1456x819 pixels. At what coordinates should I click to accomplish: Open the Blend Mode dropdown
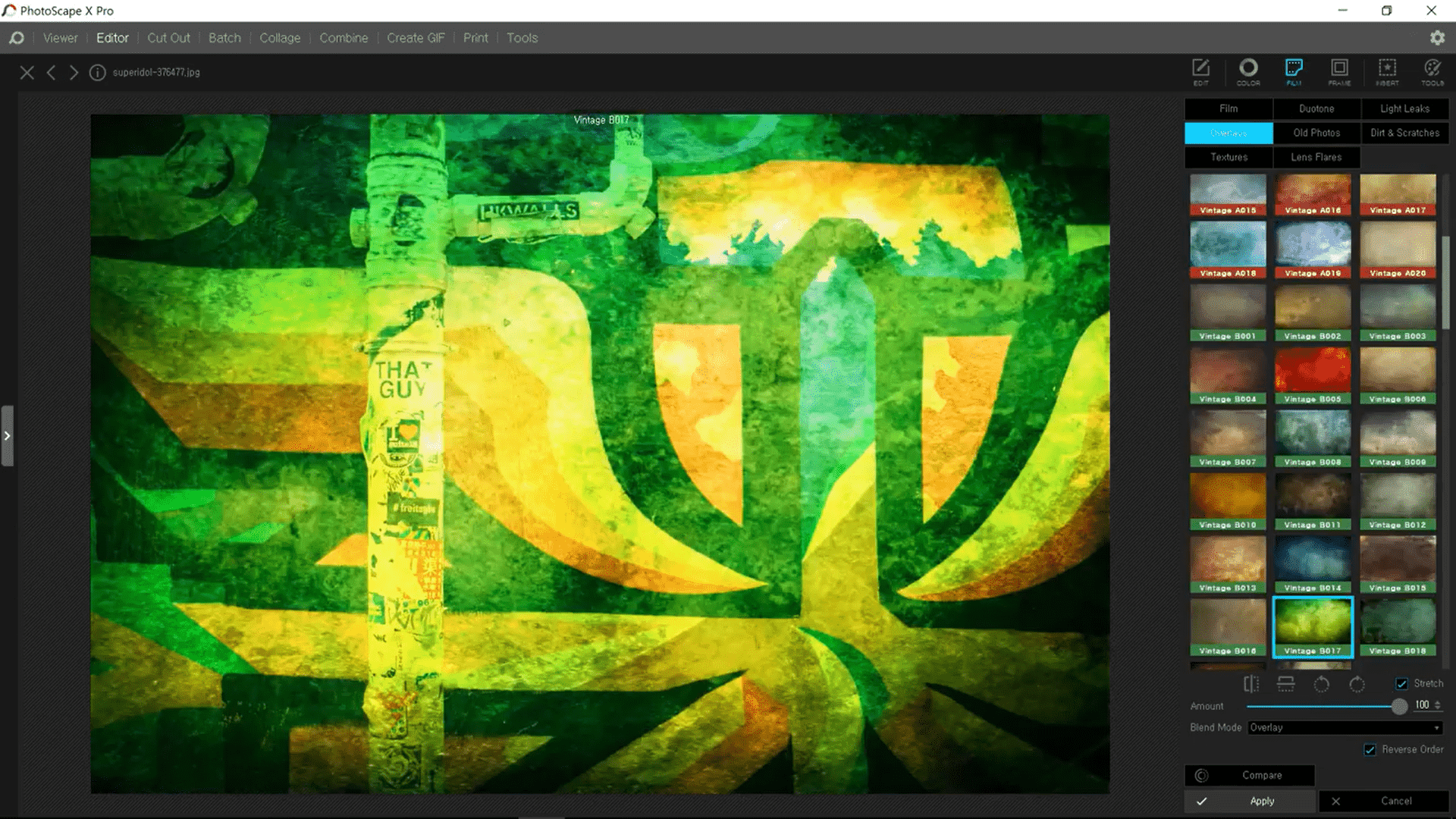point(1345,728)
